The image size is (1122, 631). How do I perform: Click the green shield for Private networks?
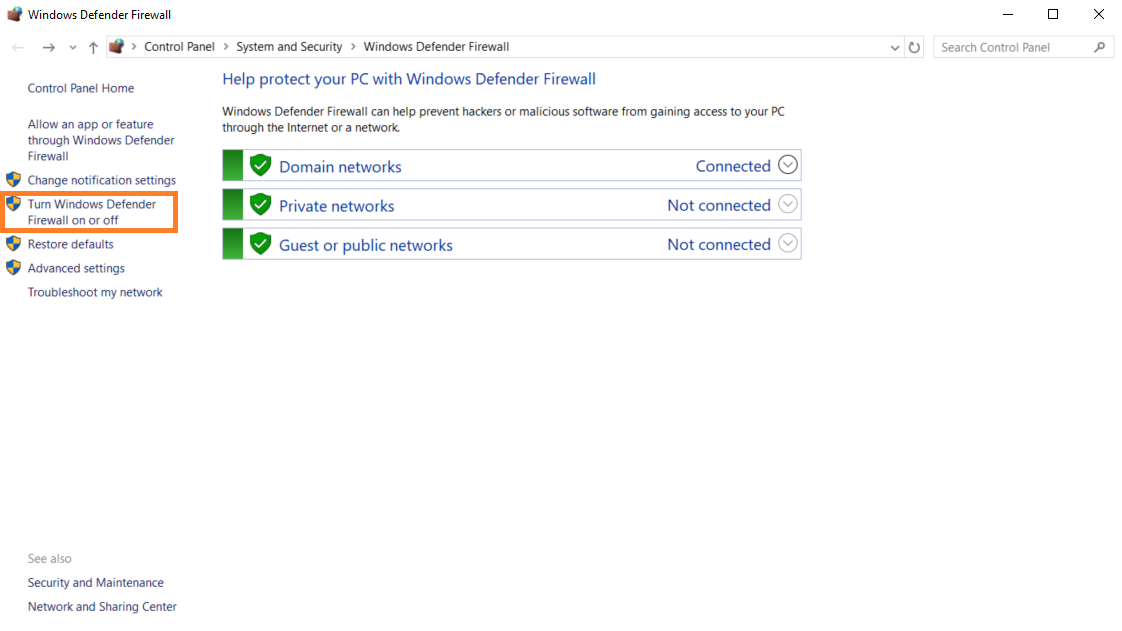click(x=260, y=203)
